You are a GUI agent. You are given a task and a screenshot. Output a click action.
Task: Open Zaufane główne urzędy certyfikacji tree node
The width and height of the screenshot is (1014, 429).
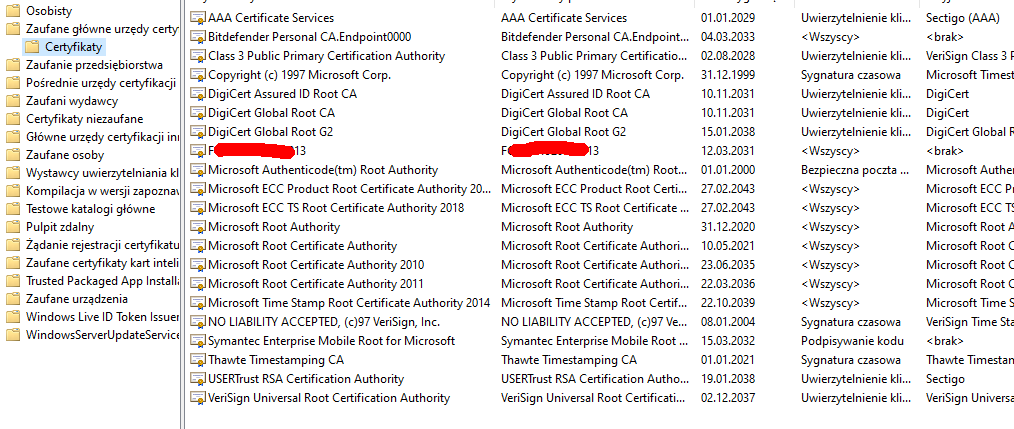tap(102, 28)
